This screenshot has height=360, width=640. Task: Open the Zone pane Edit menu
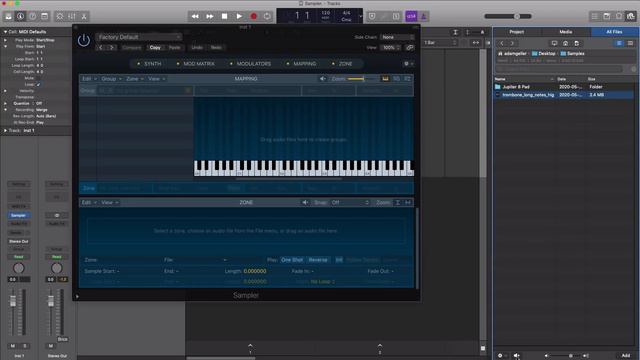(x=89, y=202)
